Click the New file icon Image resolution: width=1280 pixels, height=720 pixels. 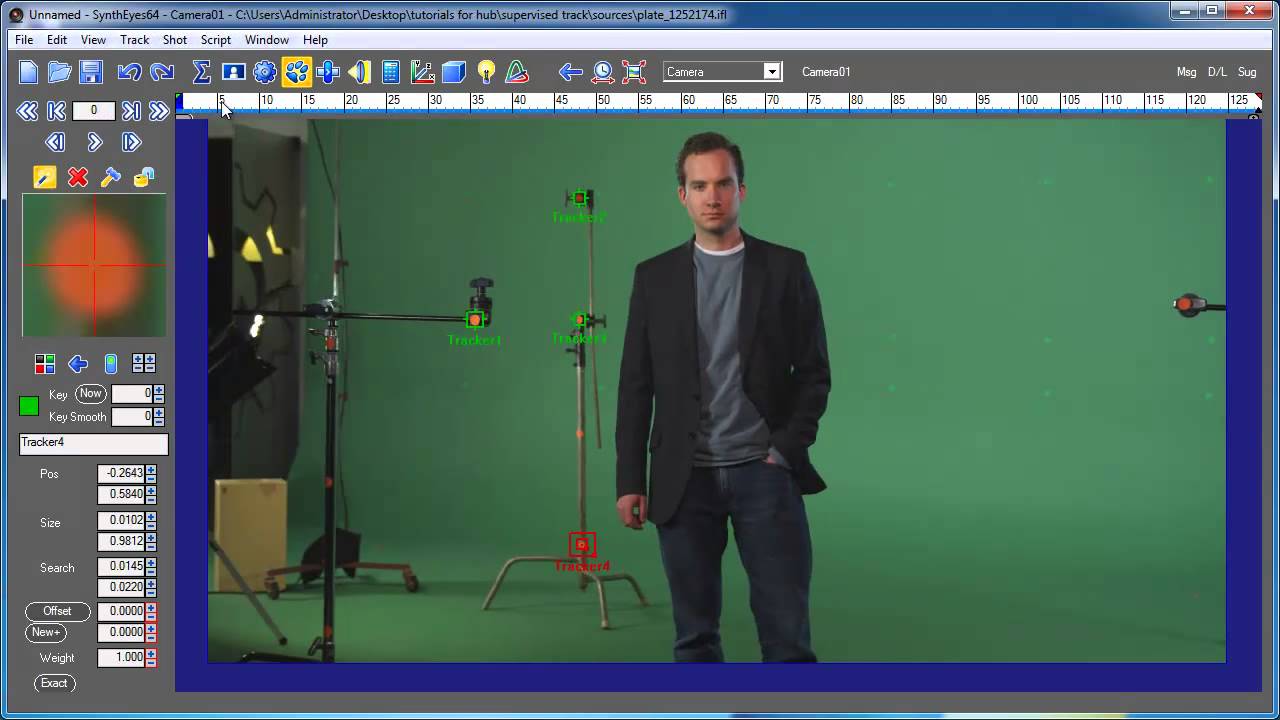tap(28, 72)
